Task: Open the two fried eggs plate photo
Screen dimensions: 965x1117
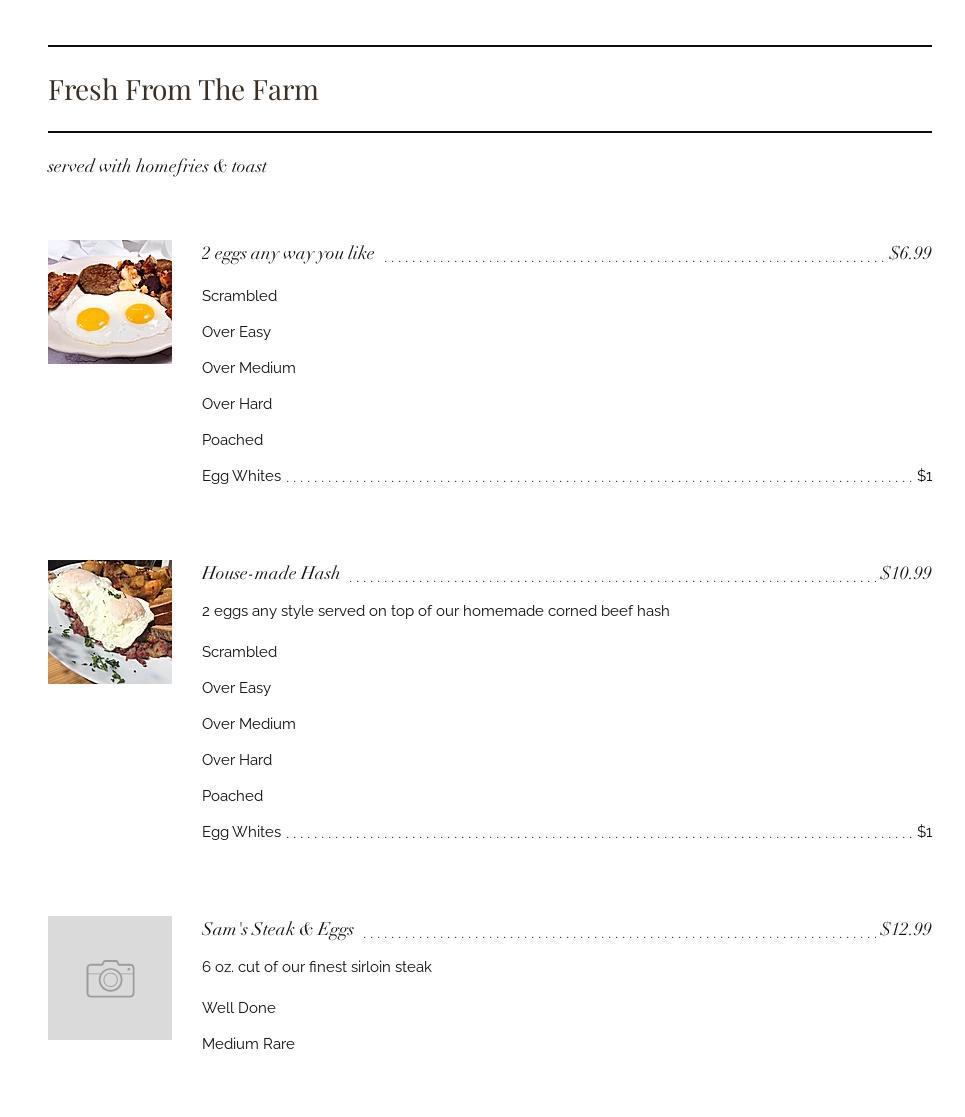Action: (110, 302)
